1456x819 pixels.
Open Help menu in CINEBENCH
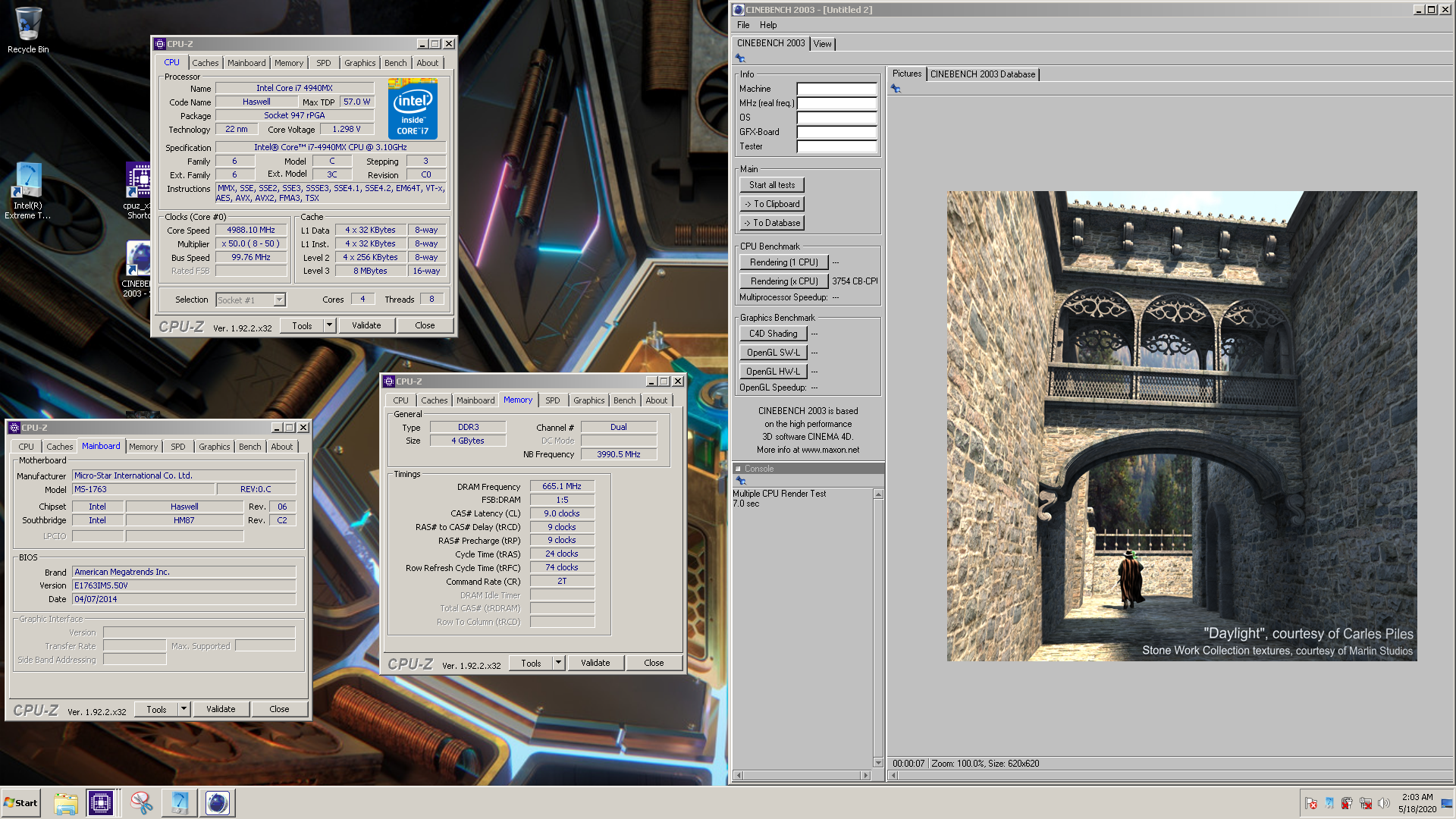(x=768, y=25)
